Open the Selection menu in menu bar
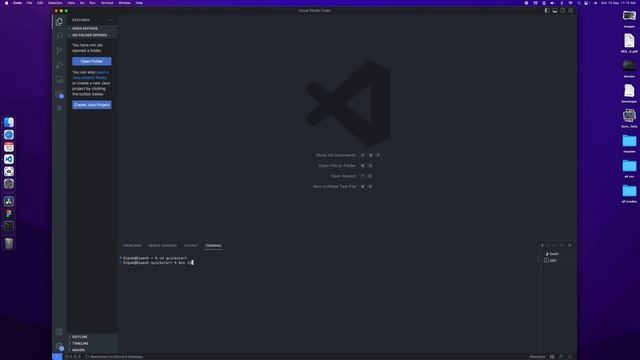 (x=55, y=3)
